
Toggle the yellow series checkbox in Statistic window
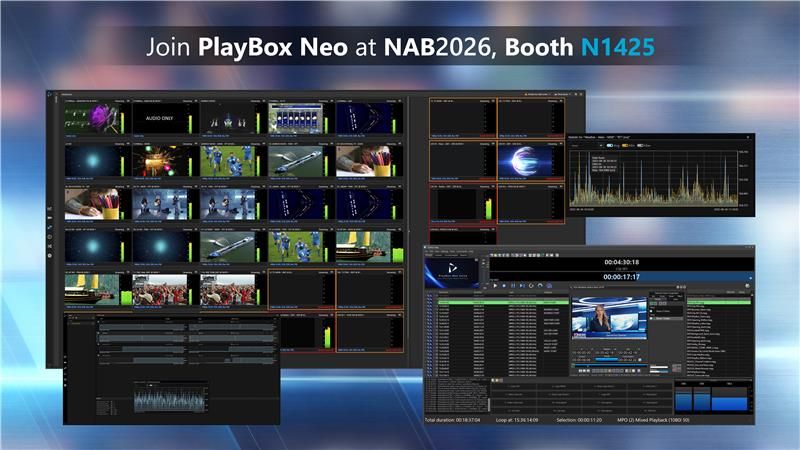point(625,145)
